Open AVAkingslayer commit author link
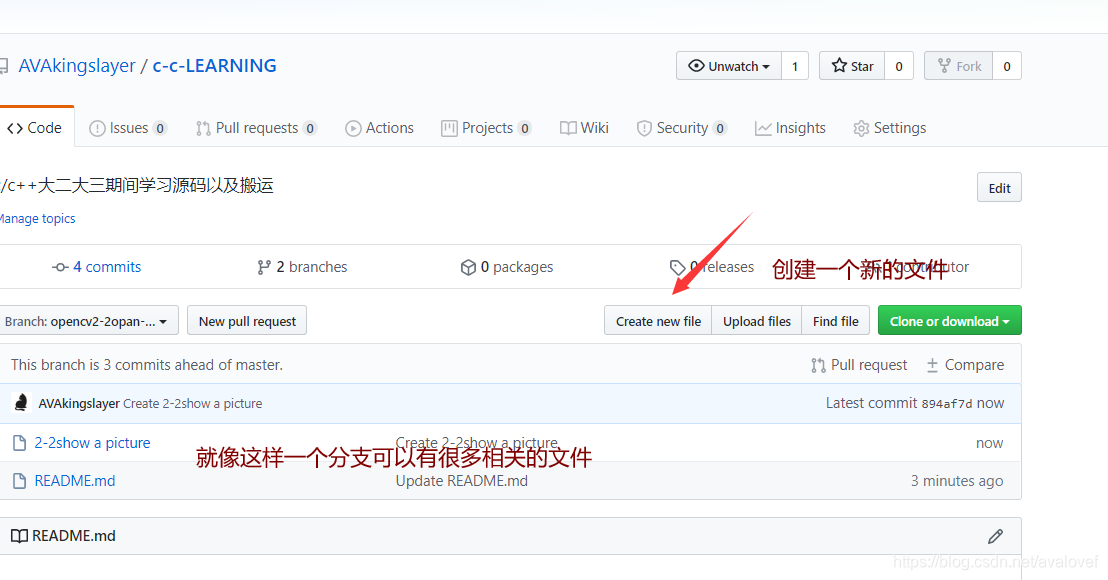This screenshot has width=1108, height=580. point(78,403)
